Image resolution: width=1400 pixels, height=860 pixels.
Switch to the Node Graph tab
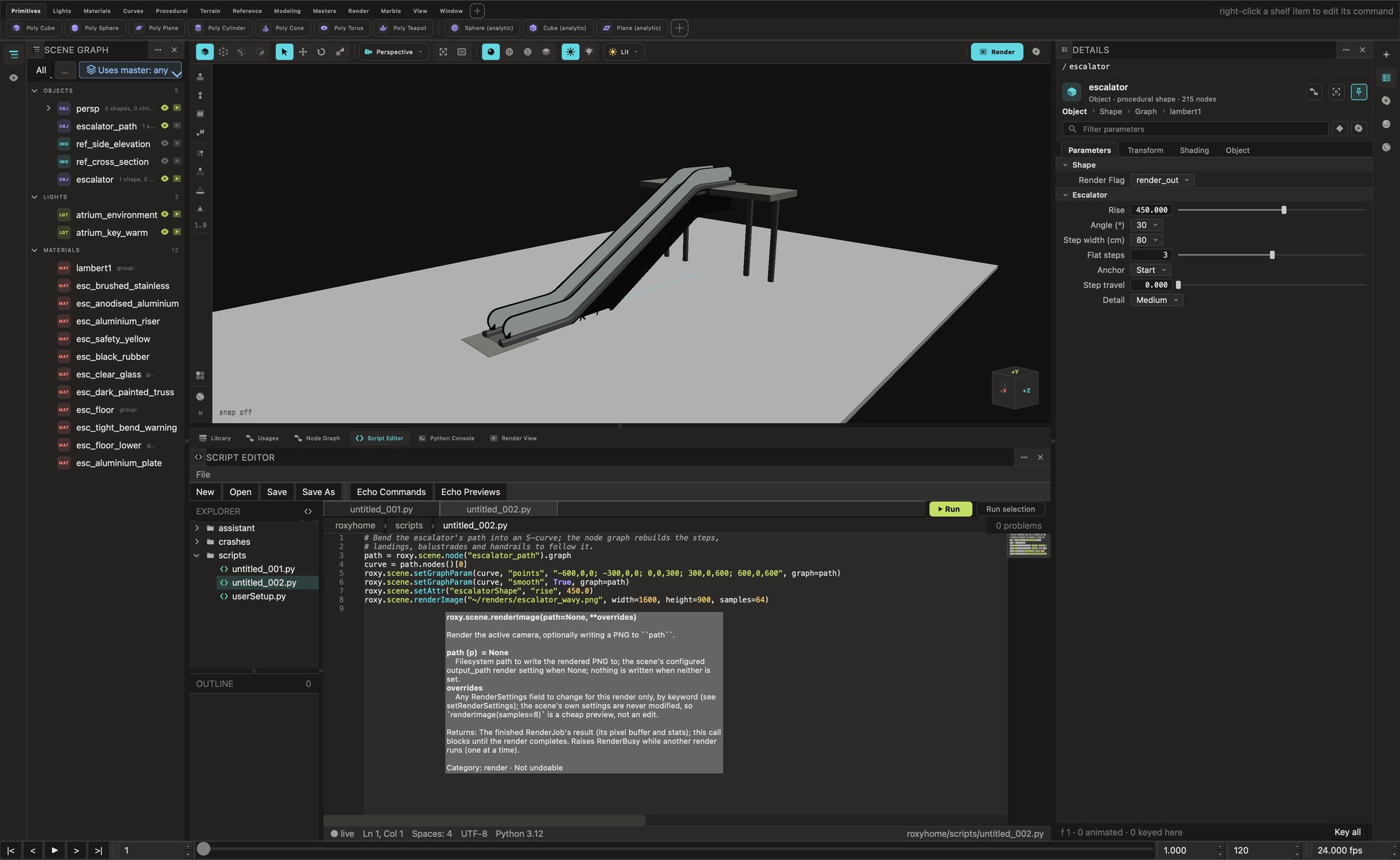coord(317,438)
